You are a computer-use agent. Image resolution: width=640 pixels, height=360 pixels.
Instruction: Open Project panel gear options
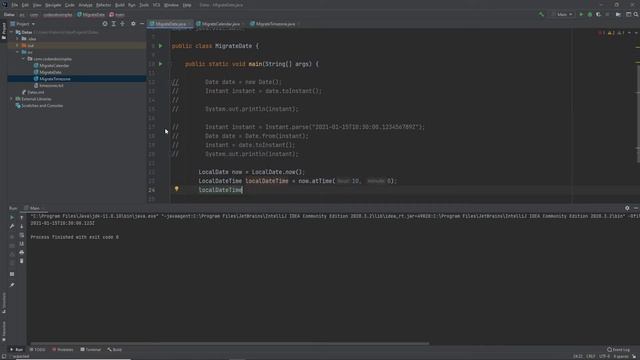[x=133, y=24]
